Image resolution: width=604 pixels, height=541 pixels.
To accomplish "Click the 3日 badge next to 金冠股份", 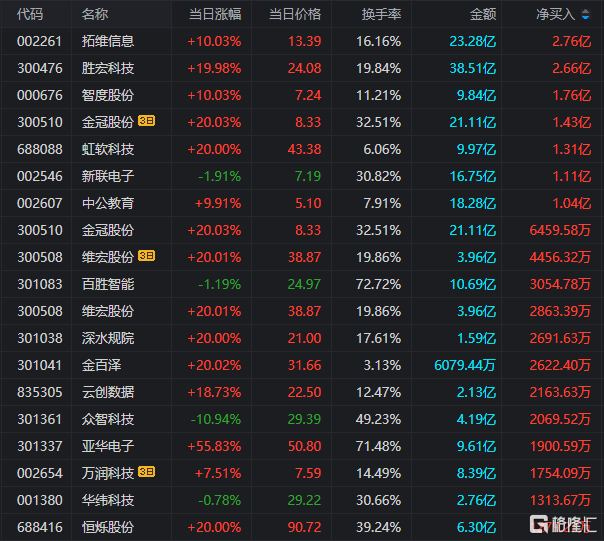I will pos(146,121).
